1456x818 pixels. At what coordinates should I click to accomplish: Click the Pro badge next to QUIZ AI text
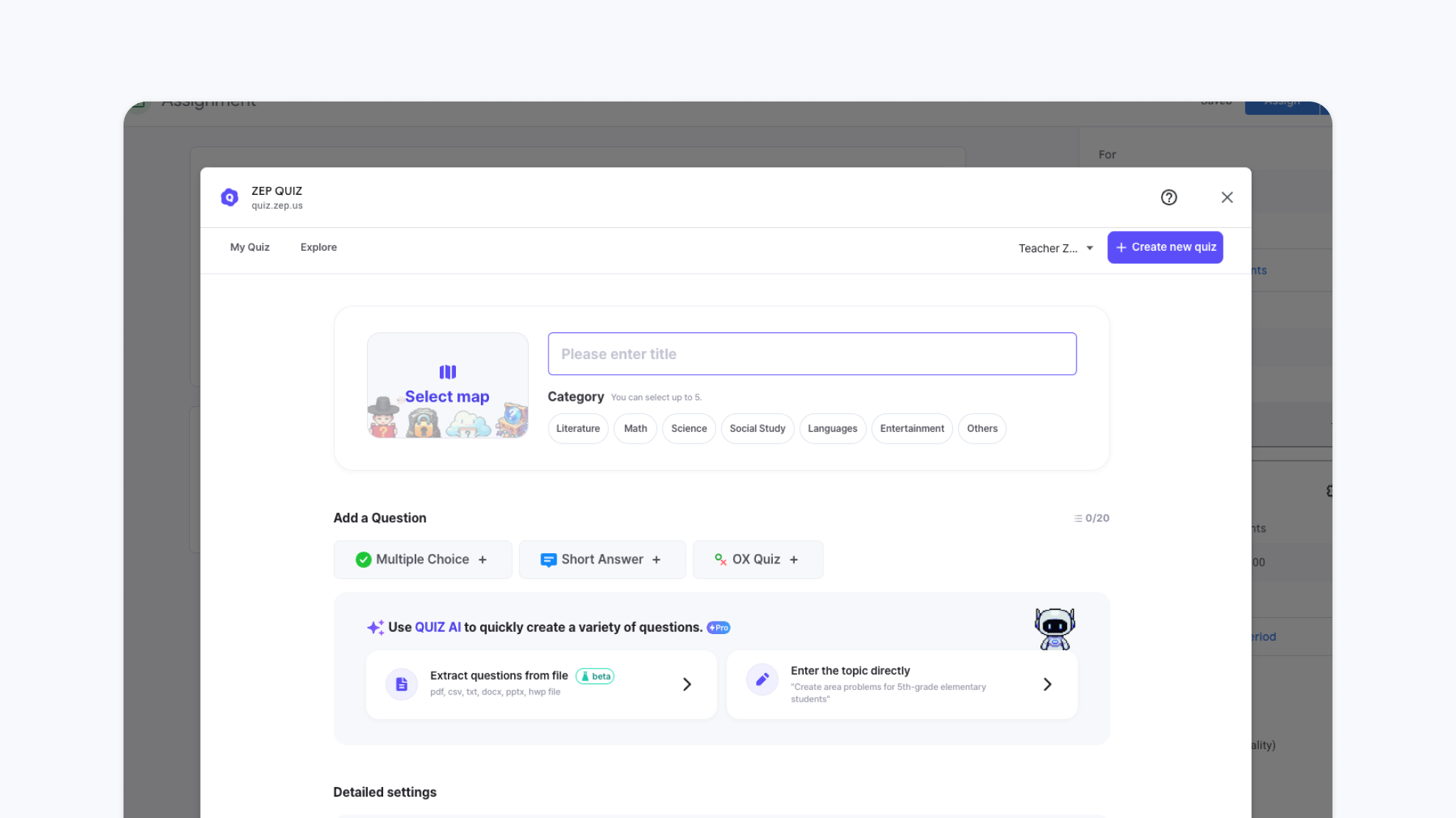(x=718, y=627)
